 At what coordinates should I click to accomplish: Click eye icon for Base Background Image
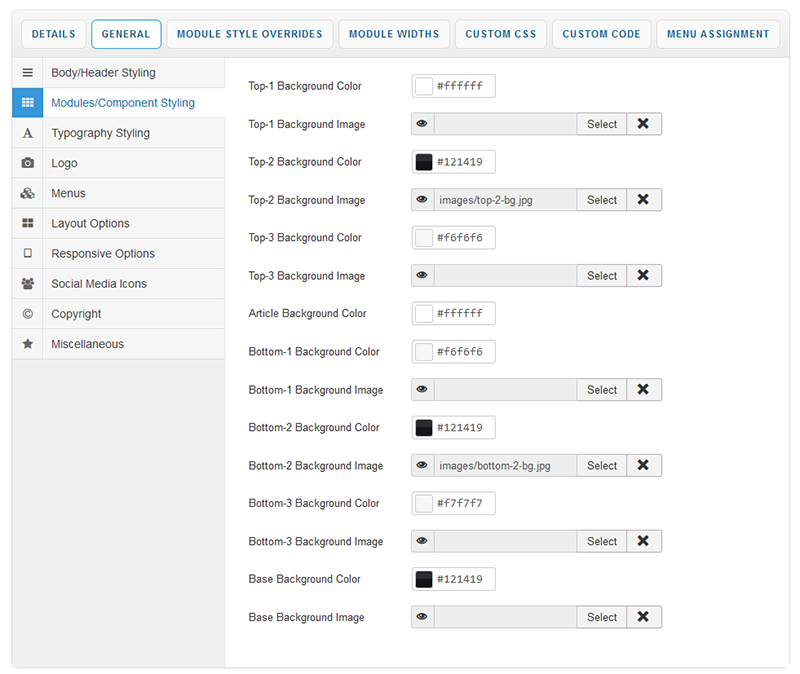coord(422,617)
